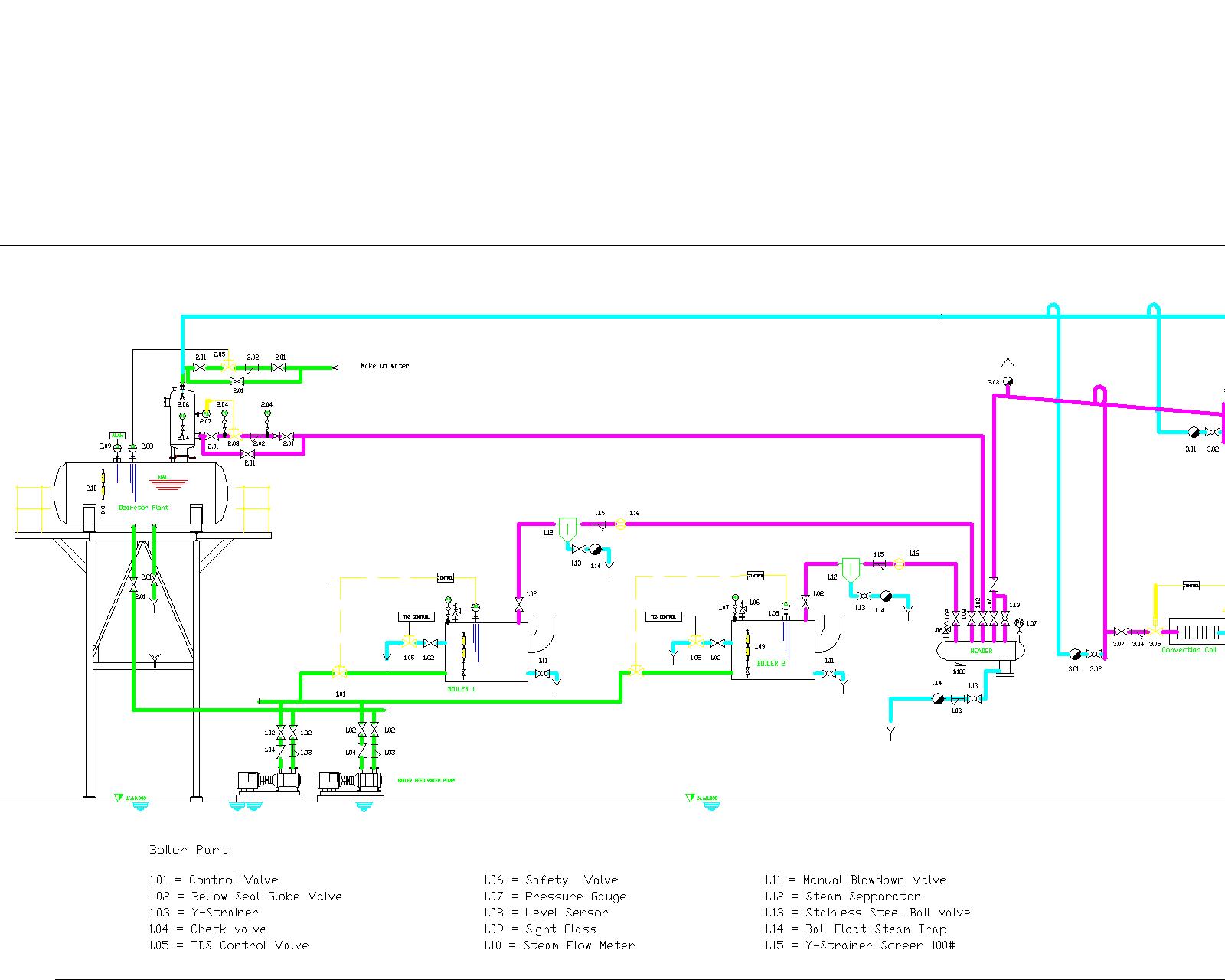Click the 2.05 control valve on make-up water line
The image size is (1225, 980).
click(227, 366)
